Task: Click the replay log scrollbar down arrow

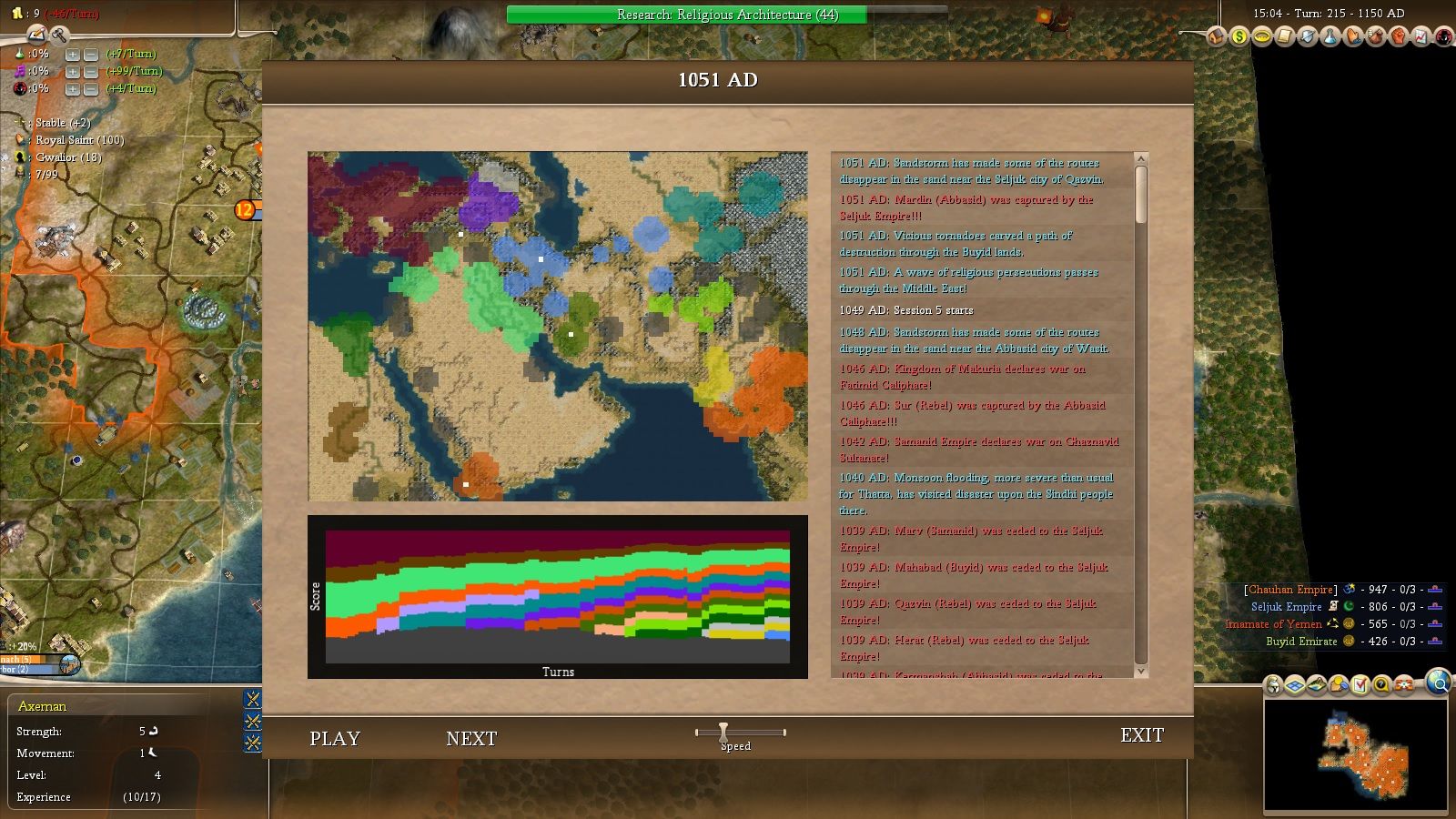Action: coord(1141,671)
